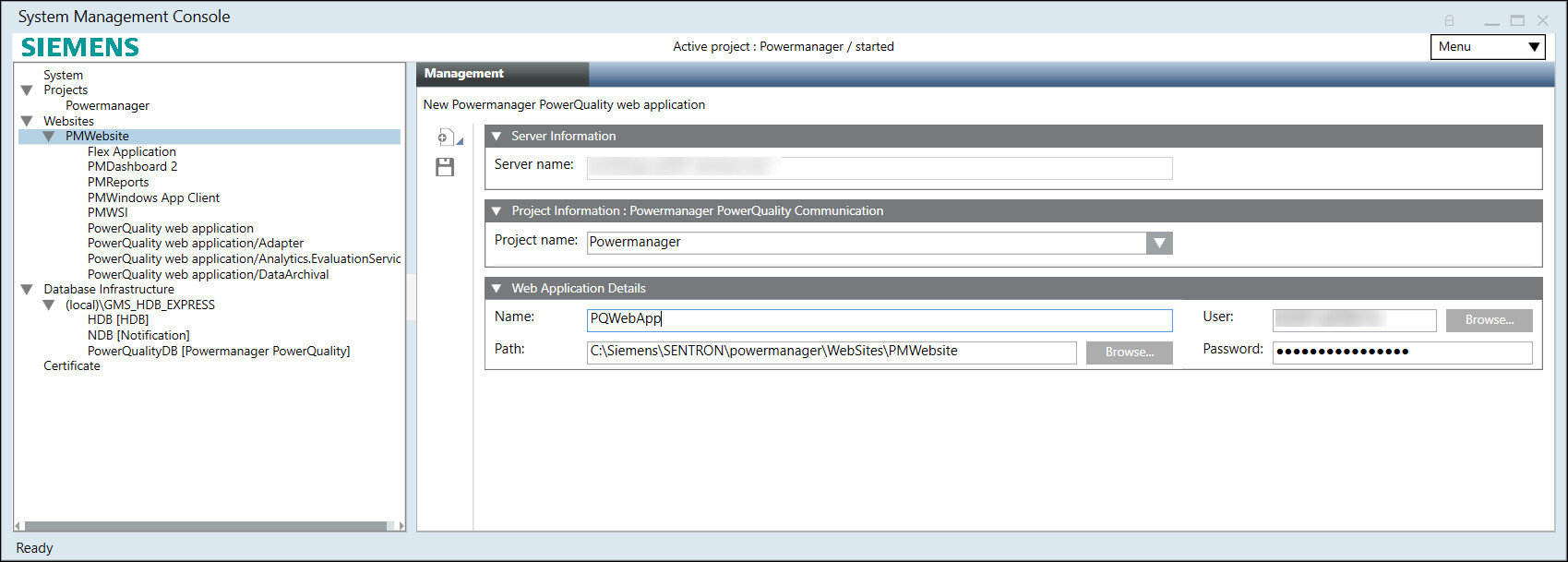1568x562 pixels.
Task: Click Browse button next to User
Action: (1489, 320)
